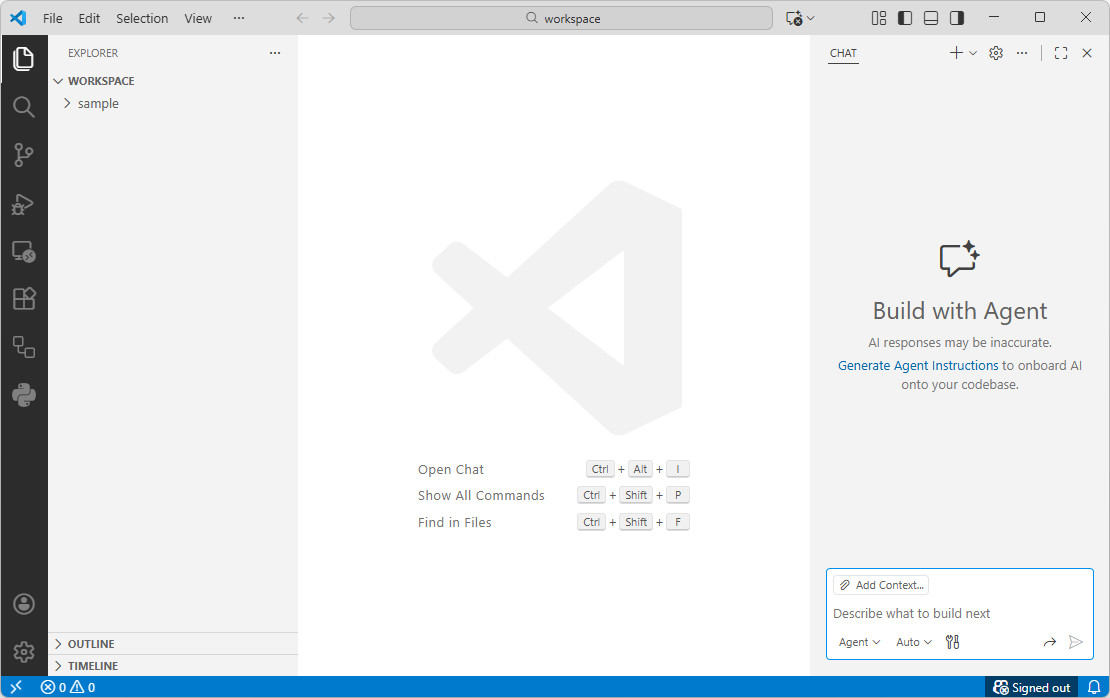Select the CHAT tab

click(843, 53)
